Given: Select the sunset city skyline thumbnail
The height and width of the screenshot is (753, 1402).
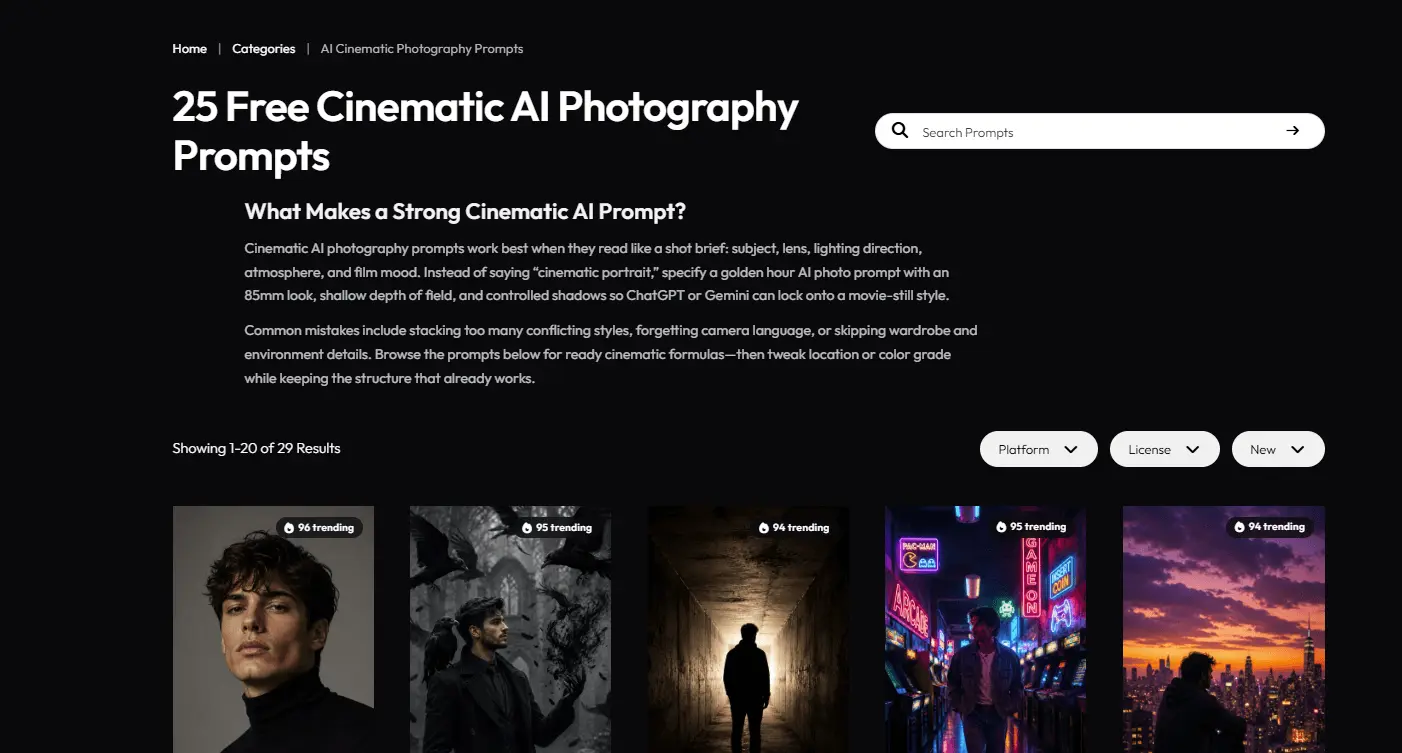Looking at the screenshot, I should point(1224,629).
